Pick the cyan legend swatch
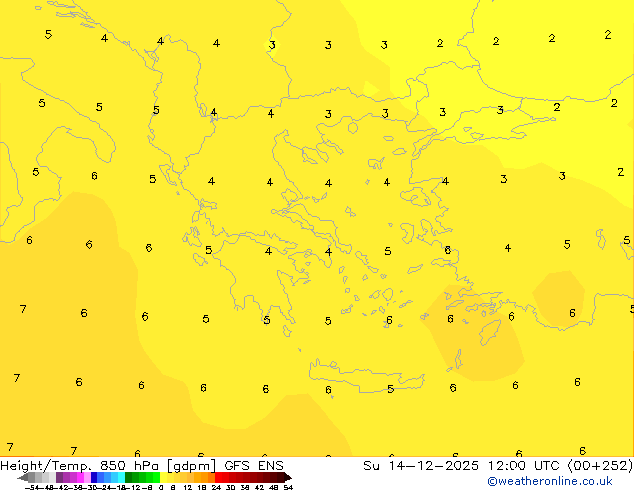Image resolution: width=634 pixels, height=490 pixels. (122, 477)
